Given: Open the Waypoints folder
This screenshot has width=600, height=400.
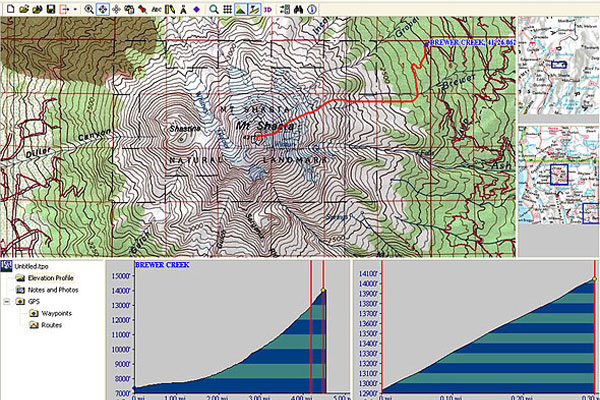Looking at the screenshot, I should pos(56,313).
